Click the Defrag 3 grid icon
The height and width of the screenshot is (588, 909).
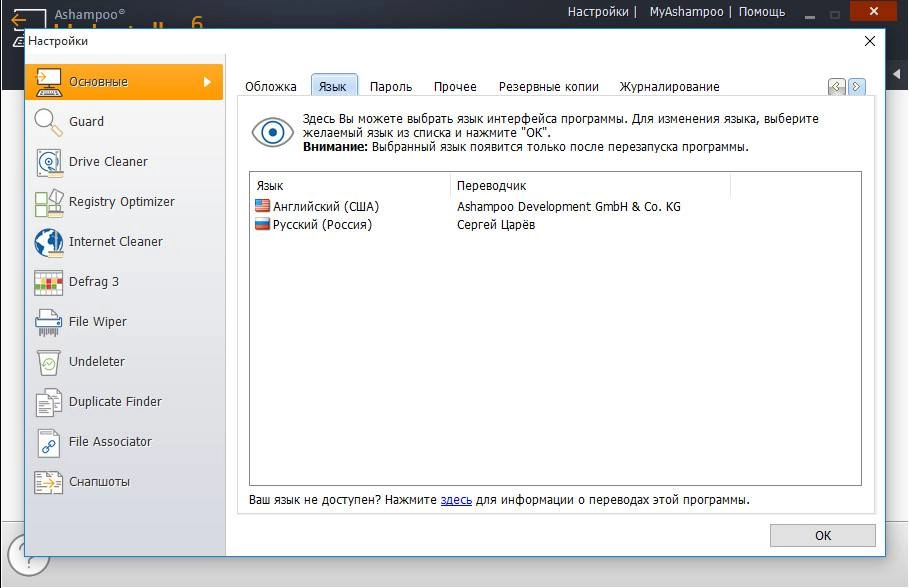pyautogui.click(x=49, y=282)
